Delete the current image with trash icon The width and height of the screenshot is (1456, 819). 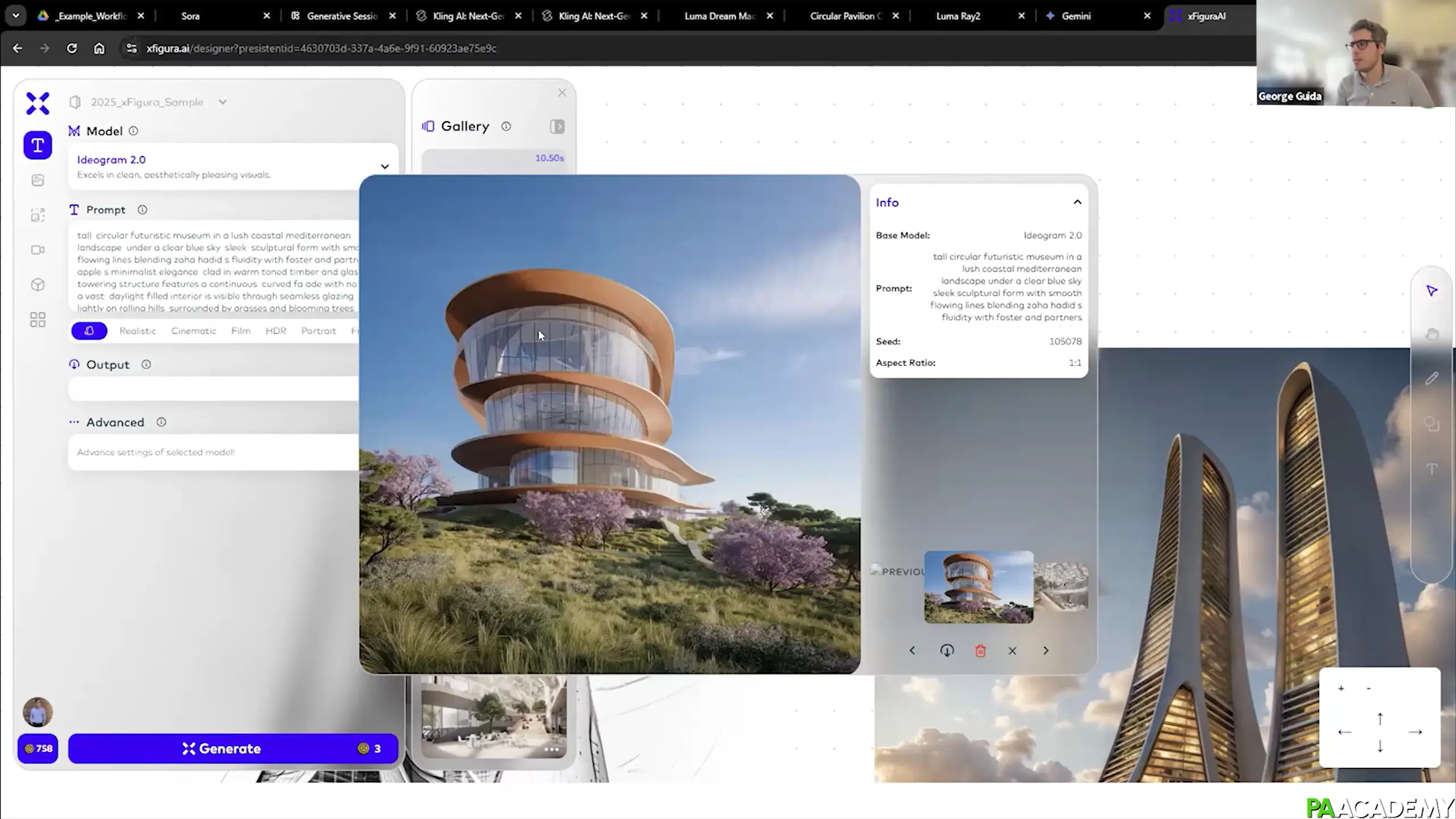pos(980,651)
